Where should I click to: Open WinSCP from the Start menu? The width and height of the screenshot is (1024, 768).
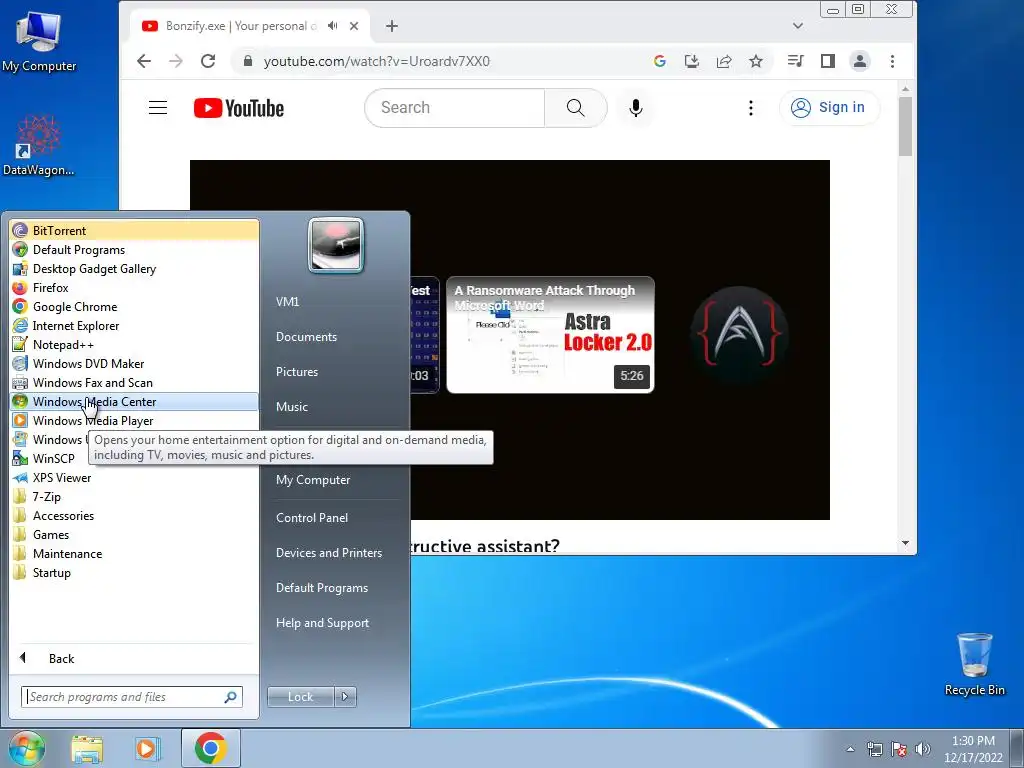(49, 458)
